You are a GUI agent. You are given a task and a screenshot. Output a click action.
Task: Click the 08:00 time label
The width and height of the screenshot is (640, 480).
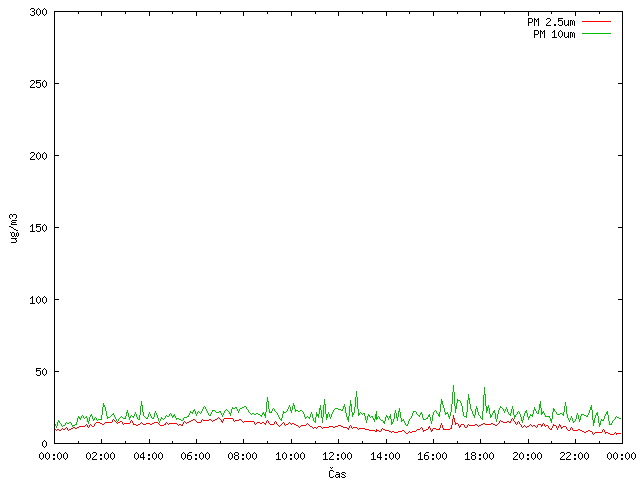point(243,456)
